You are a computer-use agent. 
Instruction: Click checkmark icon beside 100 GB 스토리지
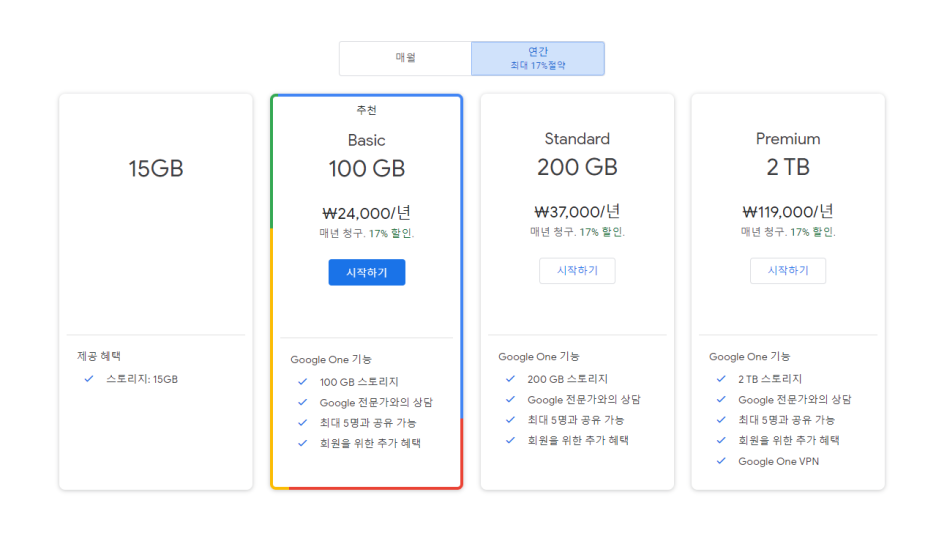coord(302,381)
